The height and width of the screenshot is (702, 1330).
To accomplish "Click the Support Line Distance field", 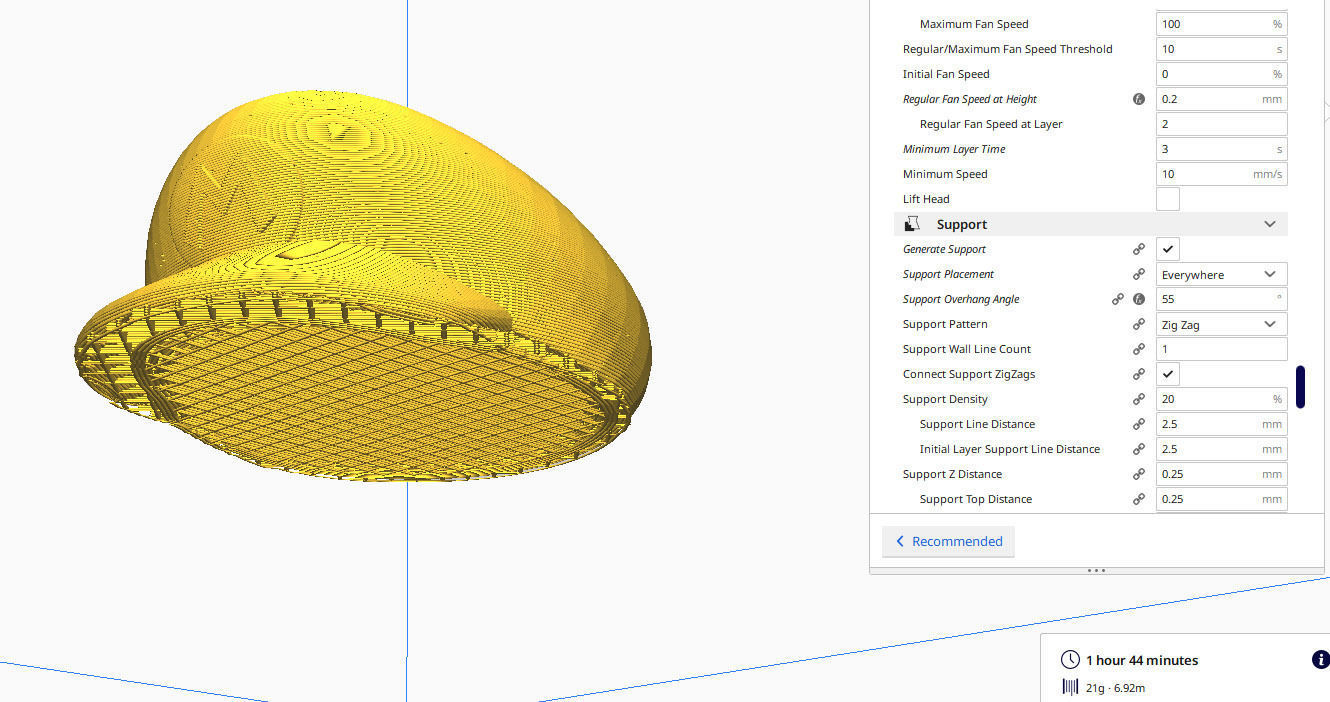I will [1221, 424].
